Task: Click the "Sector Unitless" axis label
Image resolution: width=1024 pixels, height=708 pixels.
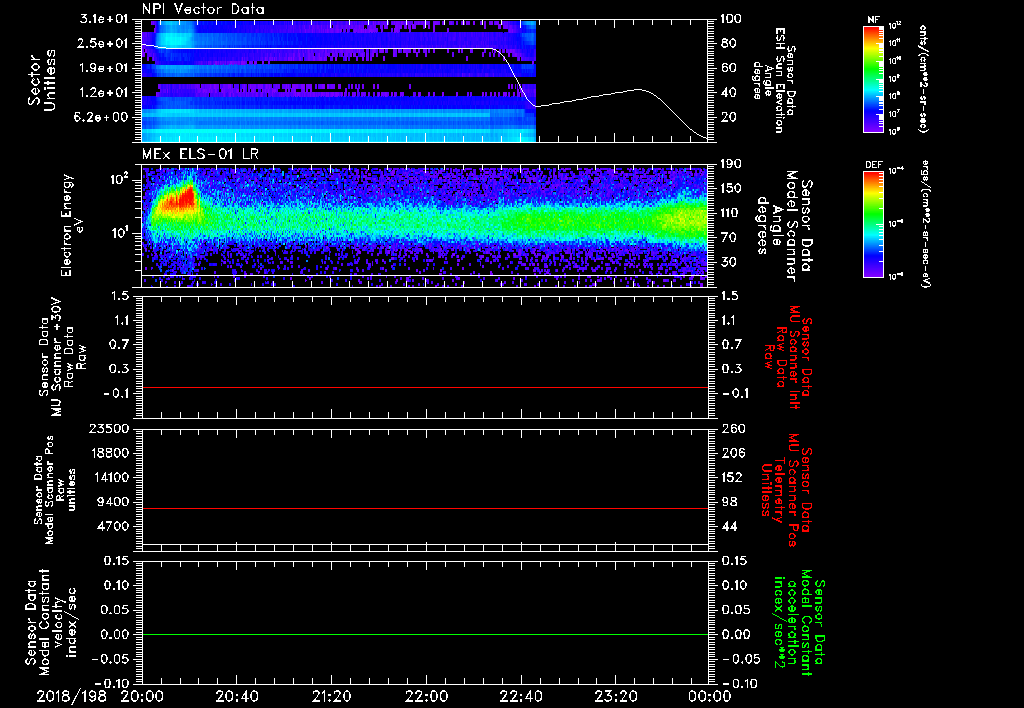Action: (42, 80)
